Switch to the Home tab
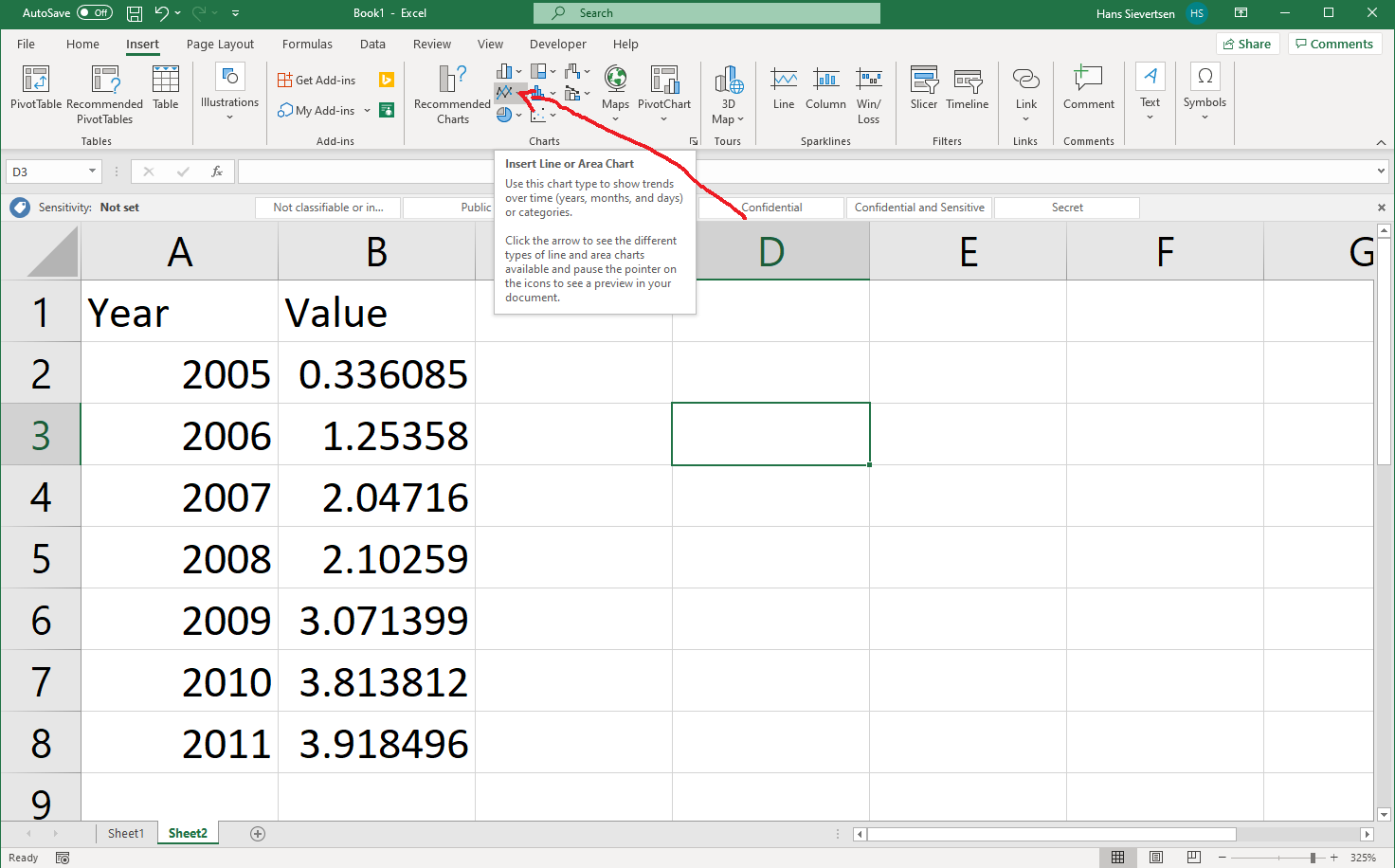The height and width of the screenshot is (868, 1395). [x=82, y=44]
